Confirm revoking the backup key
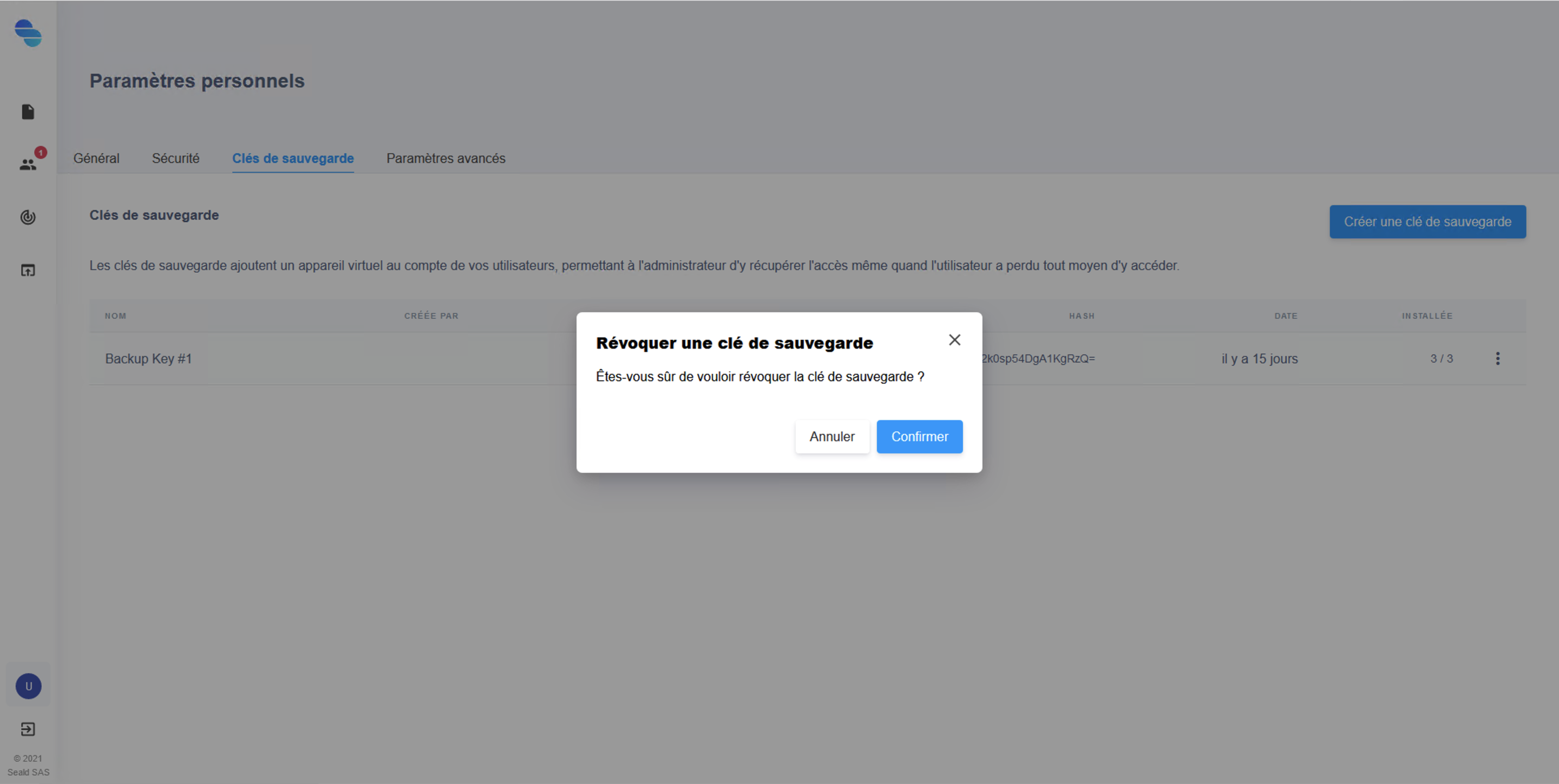 pyautogui.click(x=919, y=437)
